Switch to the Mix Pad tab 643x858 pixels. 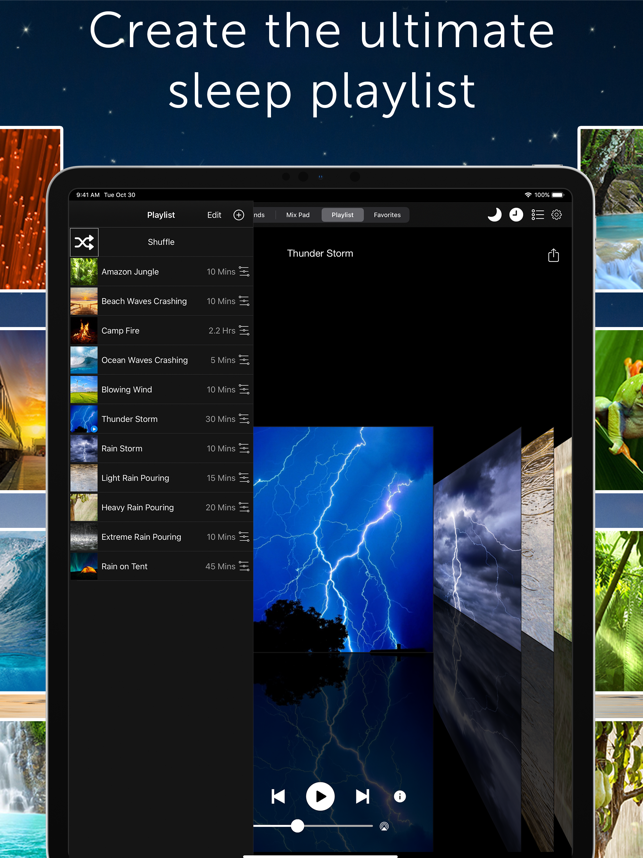coord(298,215)
